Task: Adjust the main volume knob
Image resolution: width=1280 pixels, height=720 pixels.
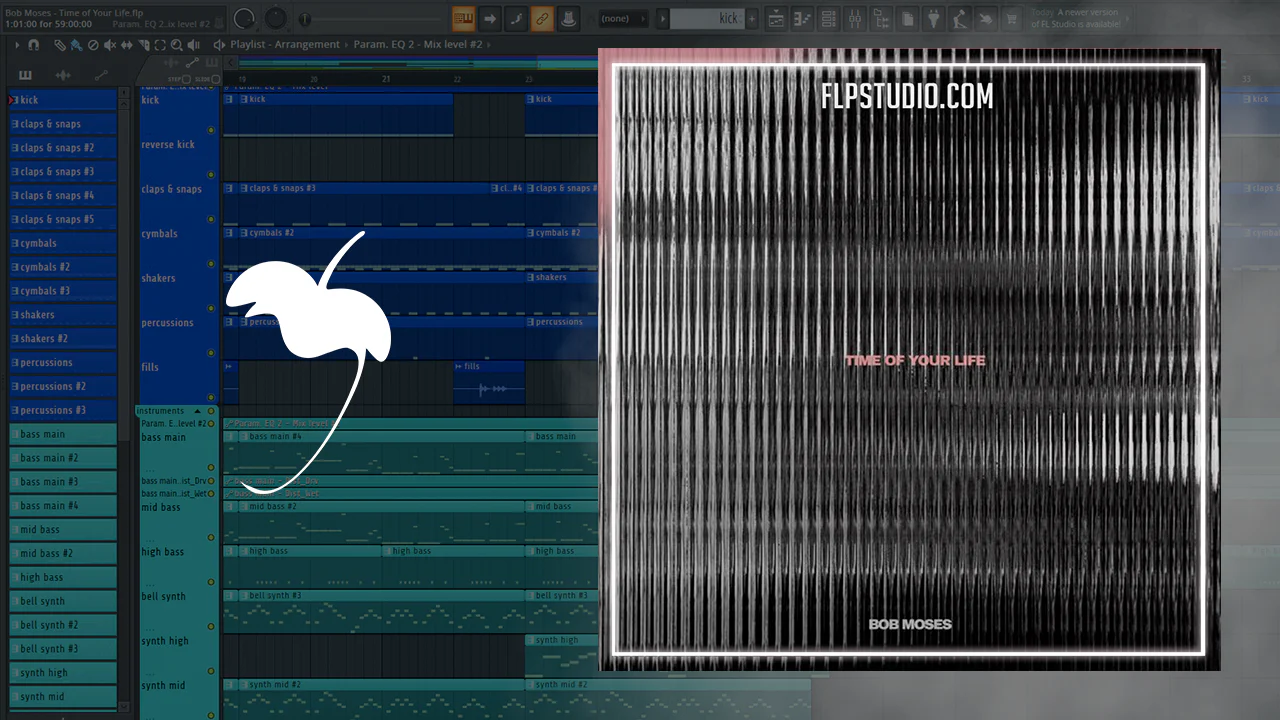Action: coord(244,18)
